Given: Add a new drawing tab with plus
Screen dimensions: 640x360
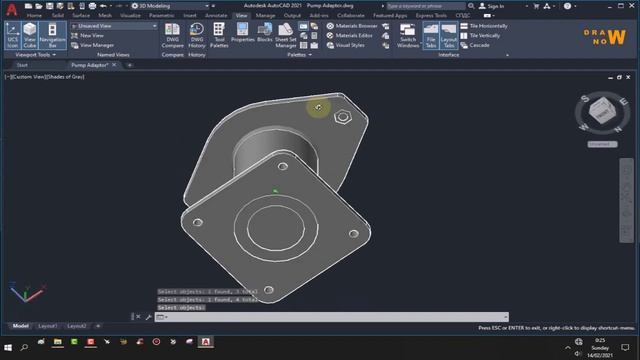Looking at the screenshot, I should click(x=129, y=65).
